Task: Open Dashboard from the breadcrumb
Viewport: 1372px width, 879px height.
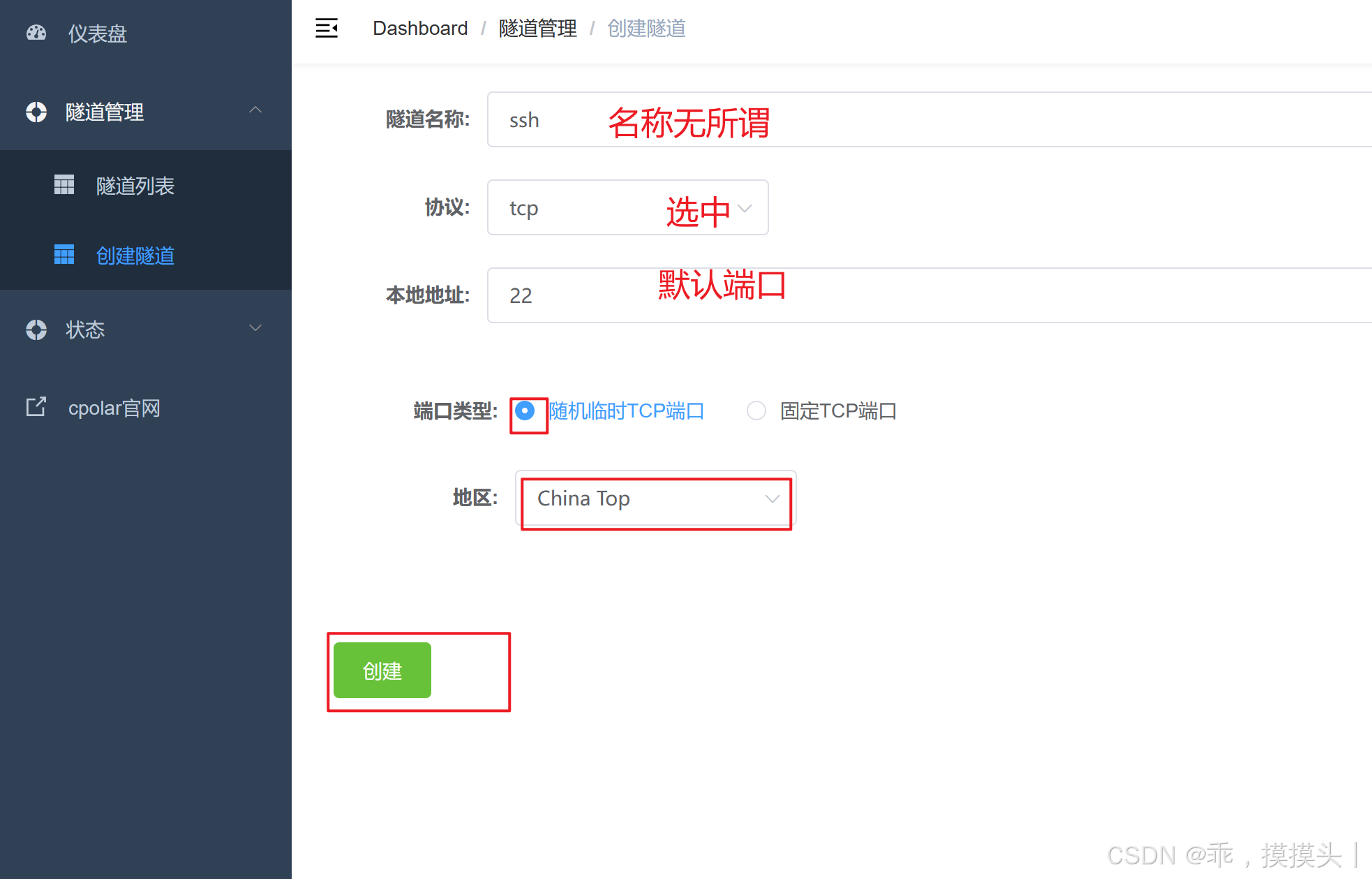Action: [x=420, y=28]
